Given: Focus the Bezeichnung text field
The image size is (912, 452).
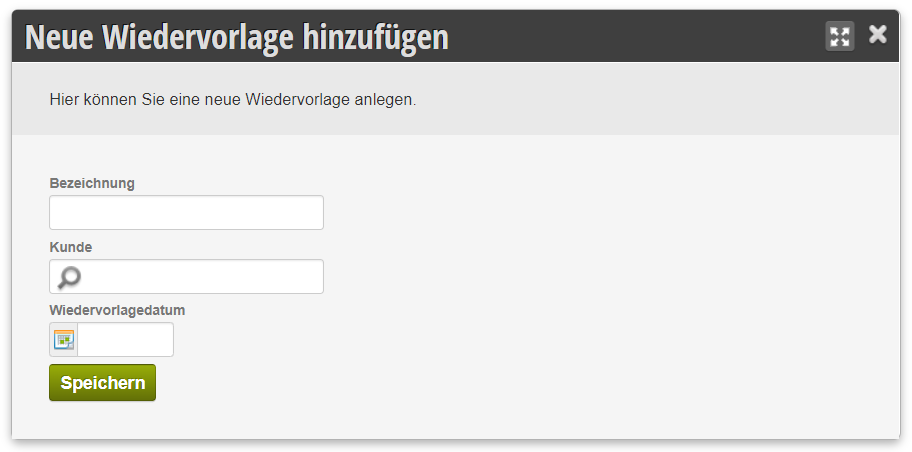Looking at the screenshot, I should [186, 212].
